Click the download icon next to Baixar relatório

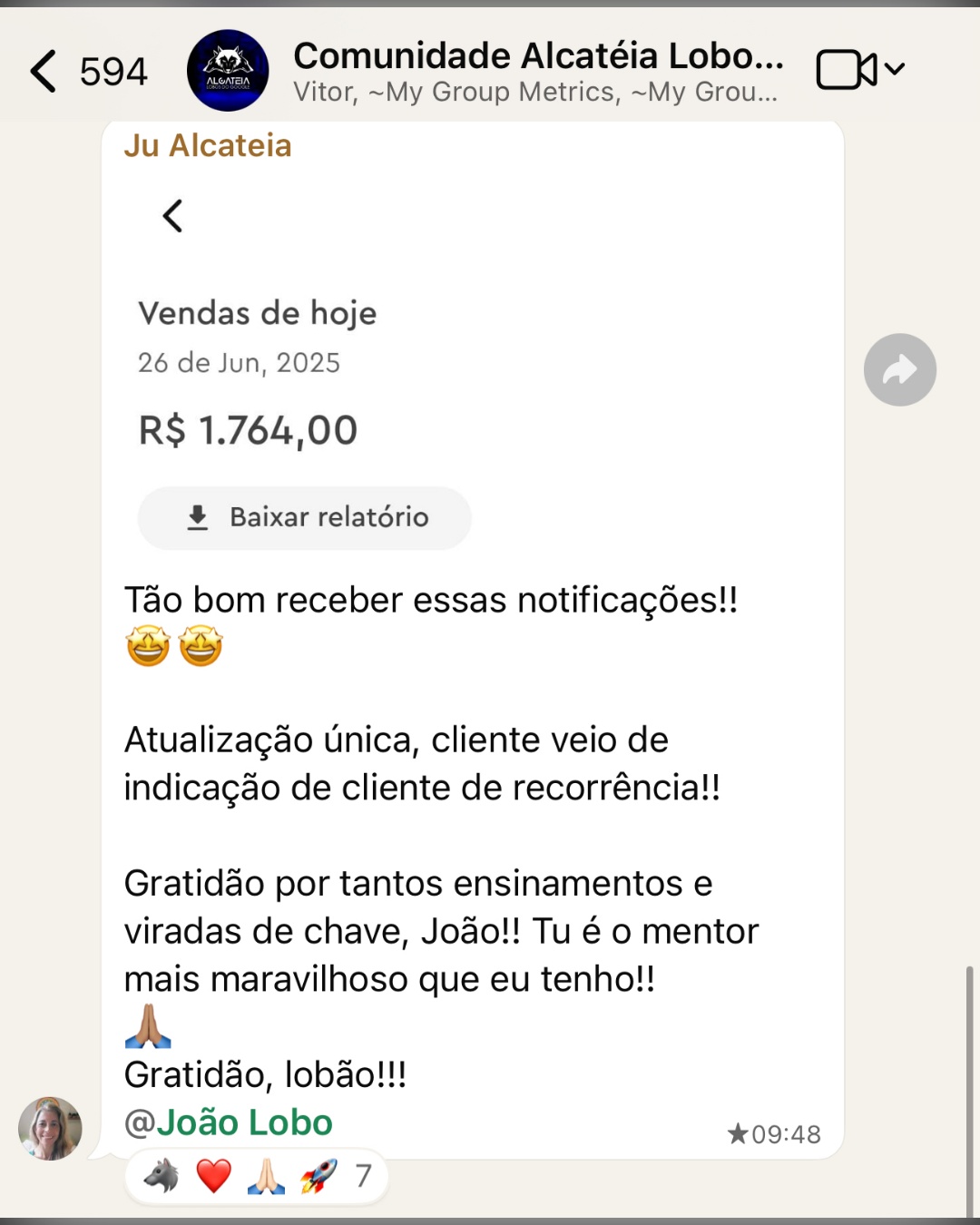(197, 517)
